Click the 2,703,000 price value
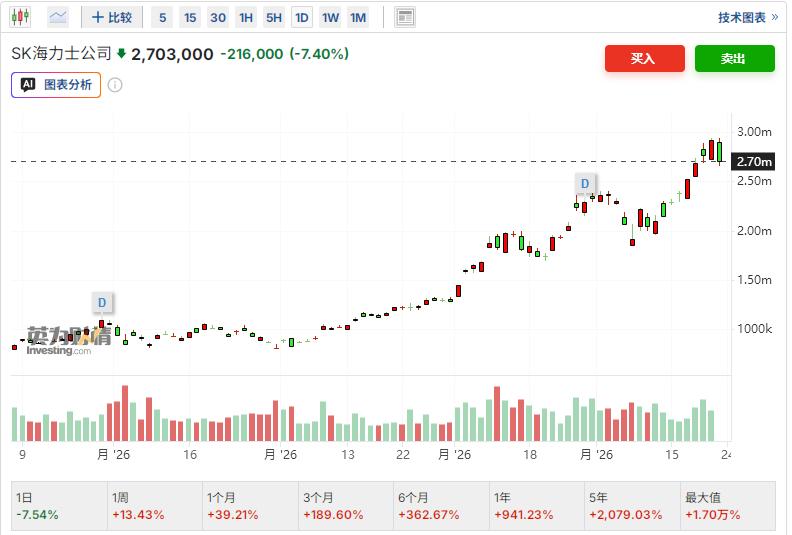The width and height of the screenshot is (792, 535). 172,54
